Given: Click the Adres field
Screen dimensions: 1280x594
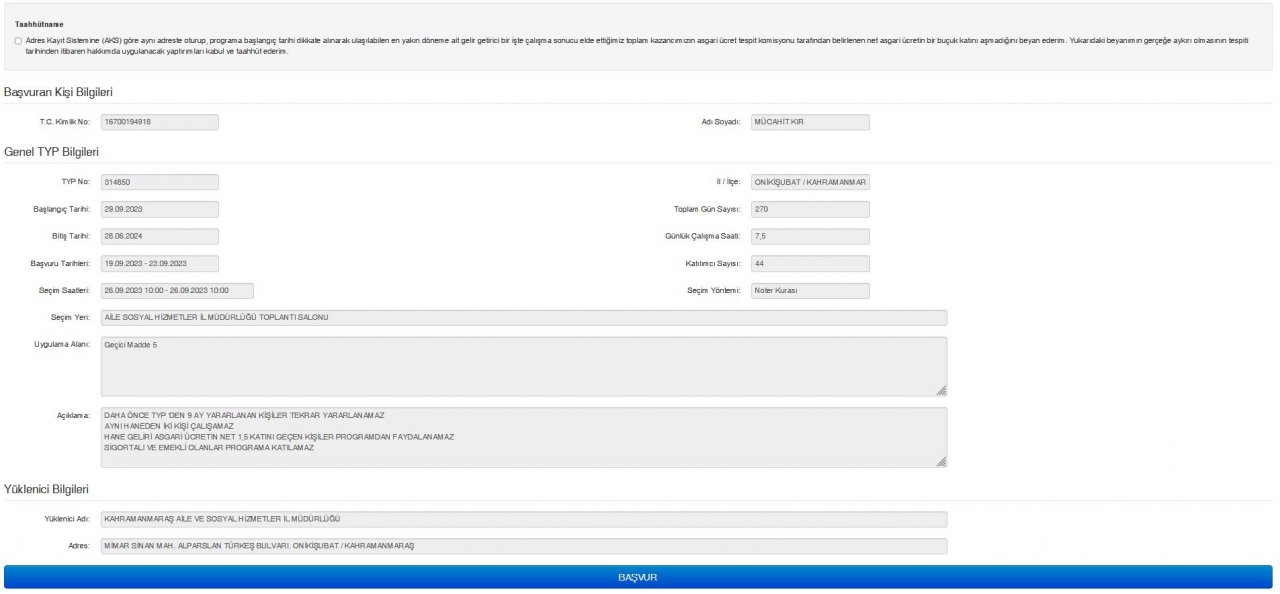Looking at the screenshot, I should (x=523, y=546).
